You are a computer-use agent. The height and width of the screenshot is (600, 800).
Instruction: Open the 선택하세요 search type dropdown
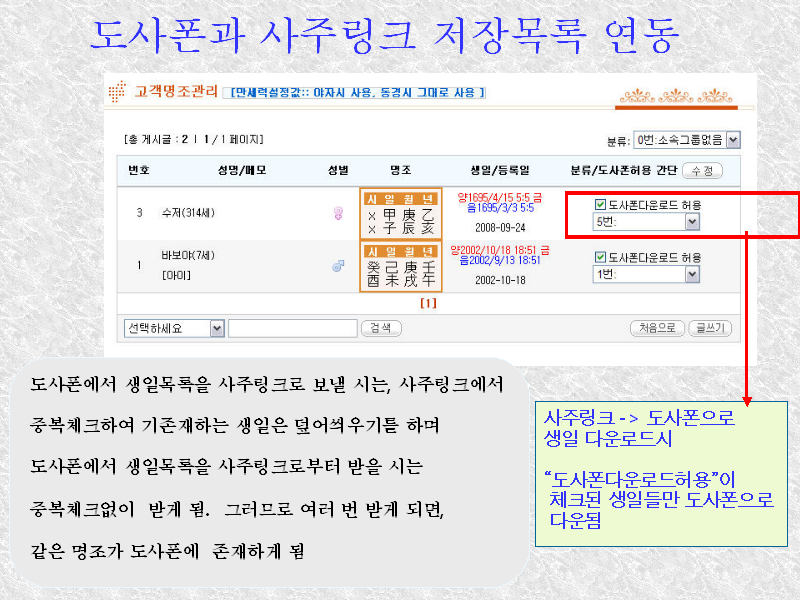(174, 328)
